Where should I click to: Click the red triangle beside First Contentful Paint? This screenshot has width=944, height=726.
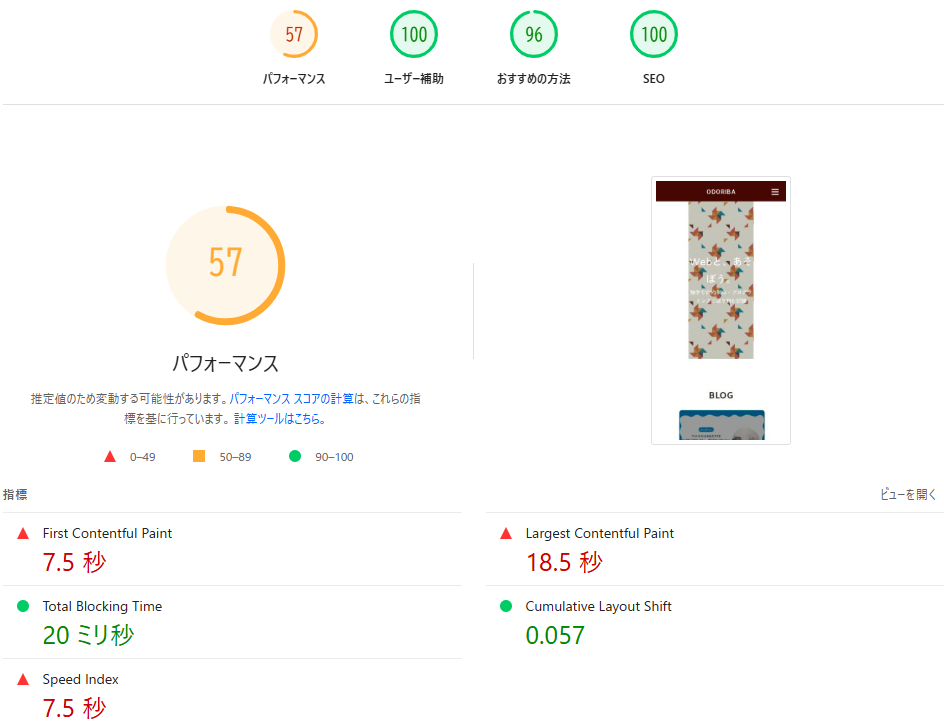[x=23, y=534]
